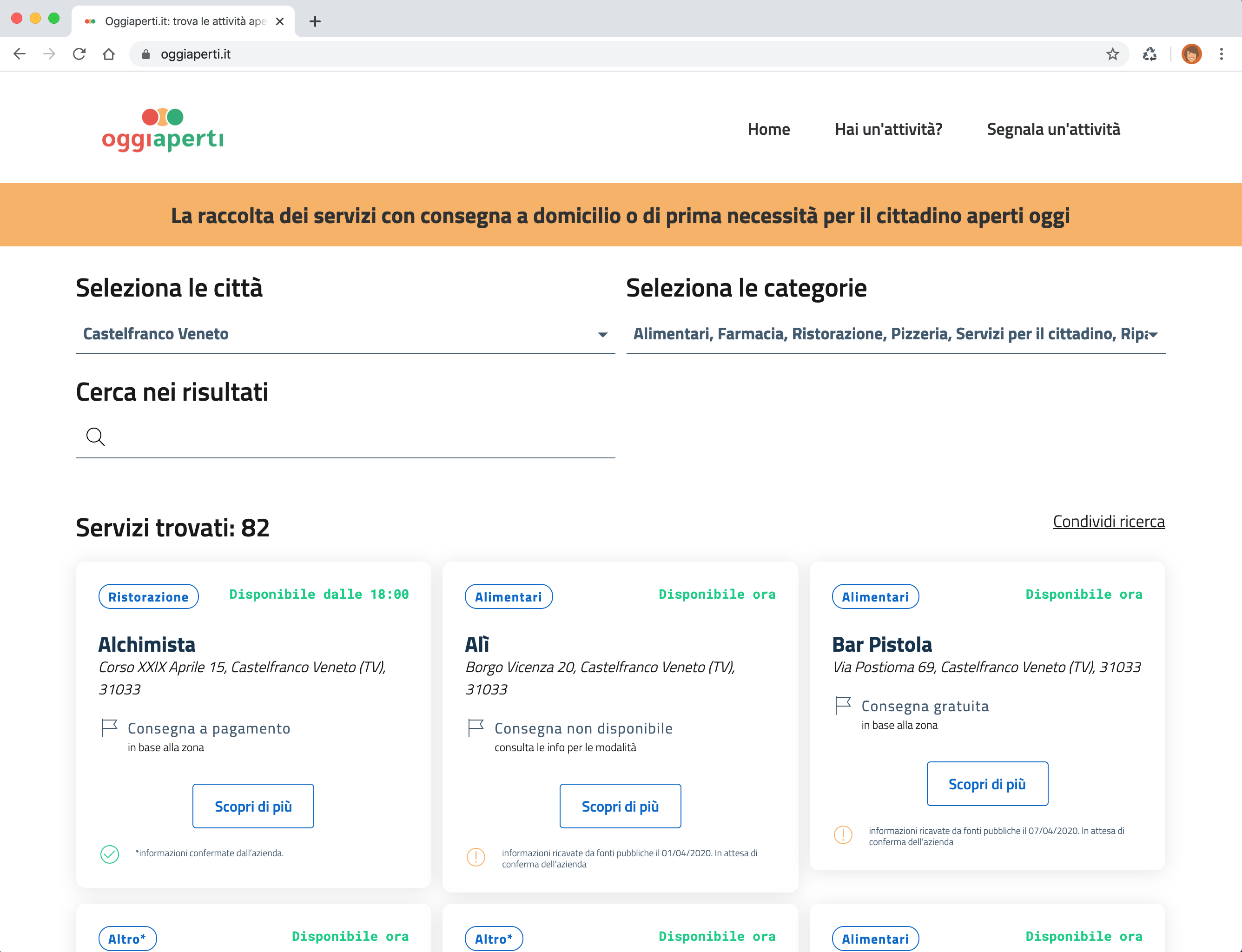Click the Condividi ricerca link
Viewport: 1242px width, 952px height.
(x=1109, y=522)
